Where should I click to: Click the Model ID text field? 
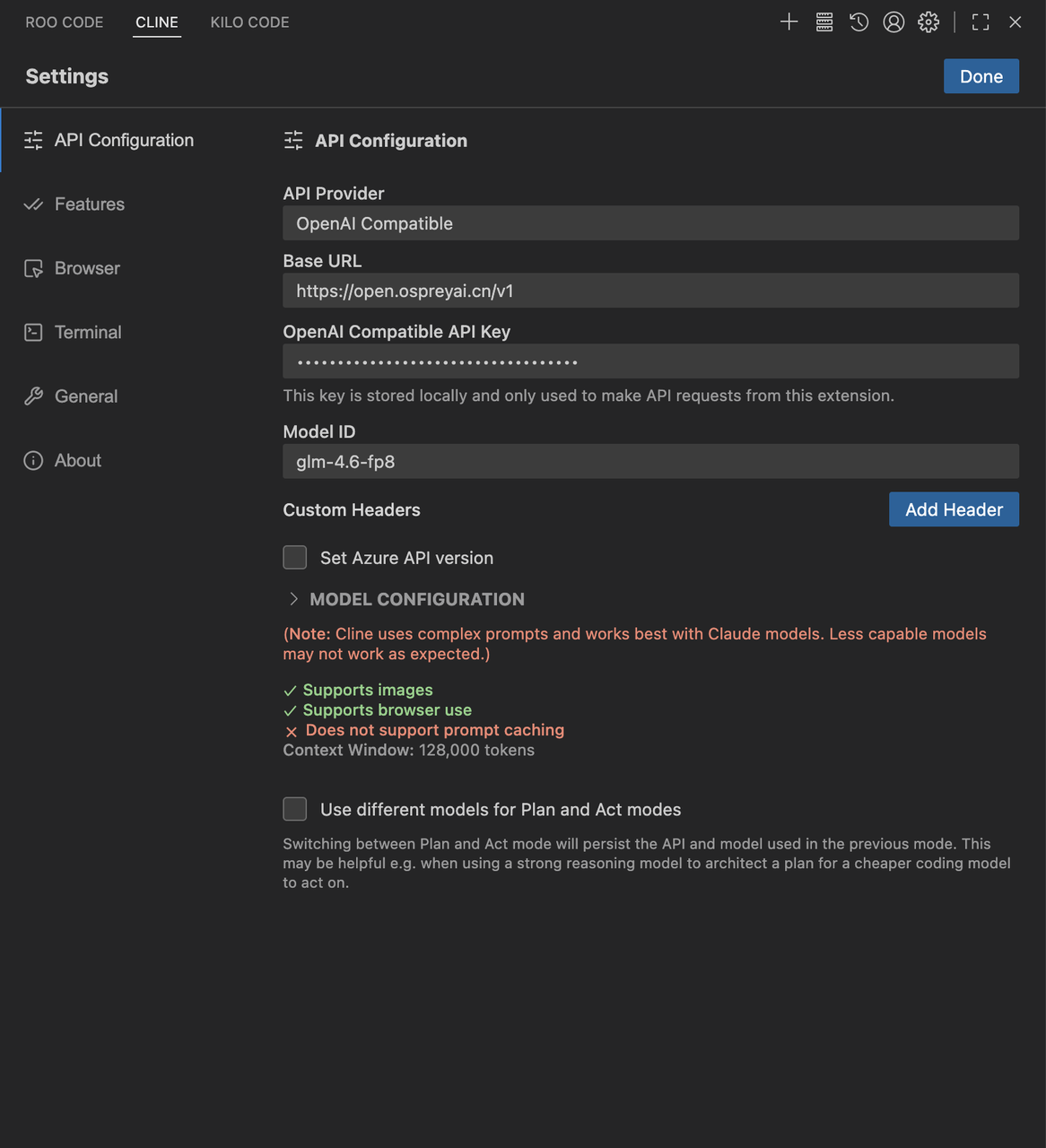click(x=650, y=462)
